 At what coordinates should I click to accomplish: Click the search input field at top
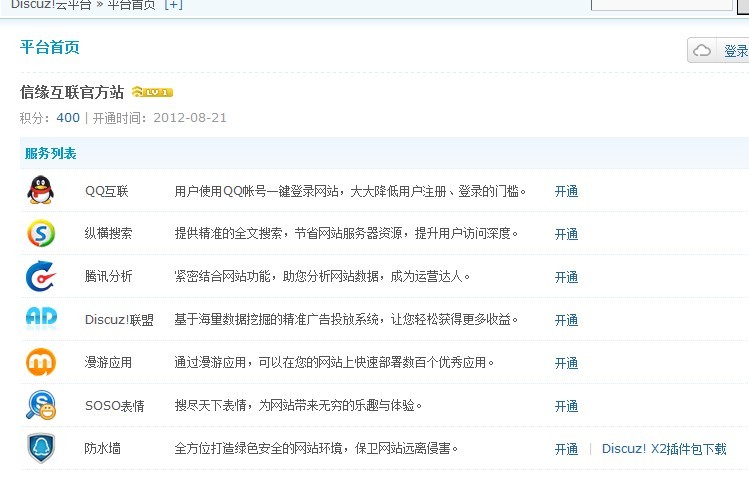click(662, 5)
